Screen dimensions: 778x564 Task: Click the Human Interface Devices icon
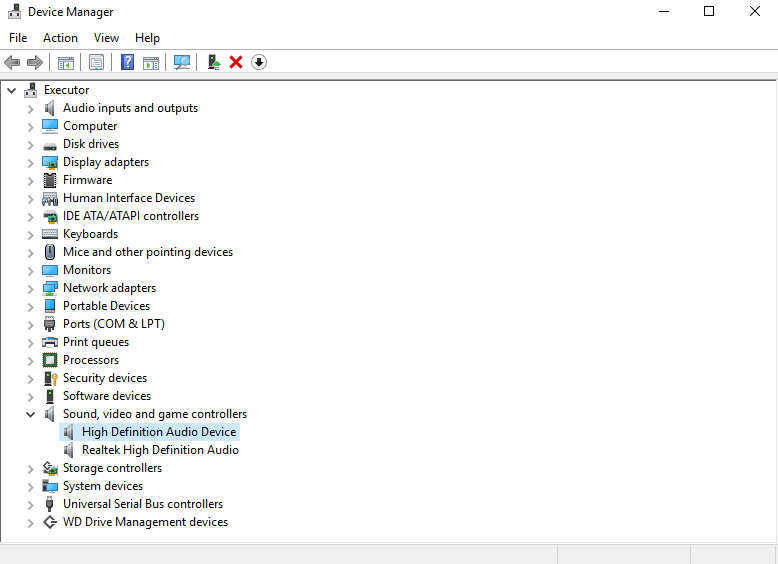click(x=50, y=198)
